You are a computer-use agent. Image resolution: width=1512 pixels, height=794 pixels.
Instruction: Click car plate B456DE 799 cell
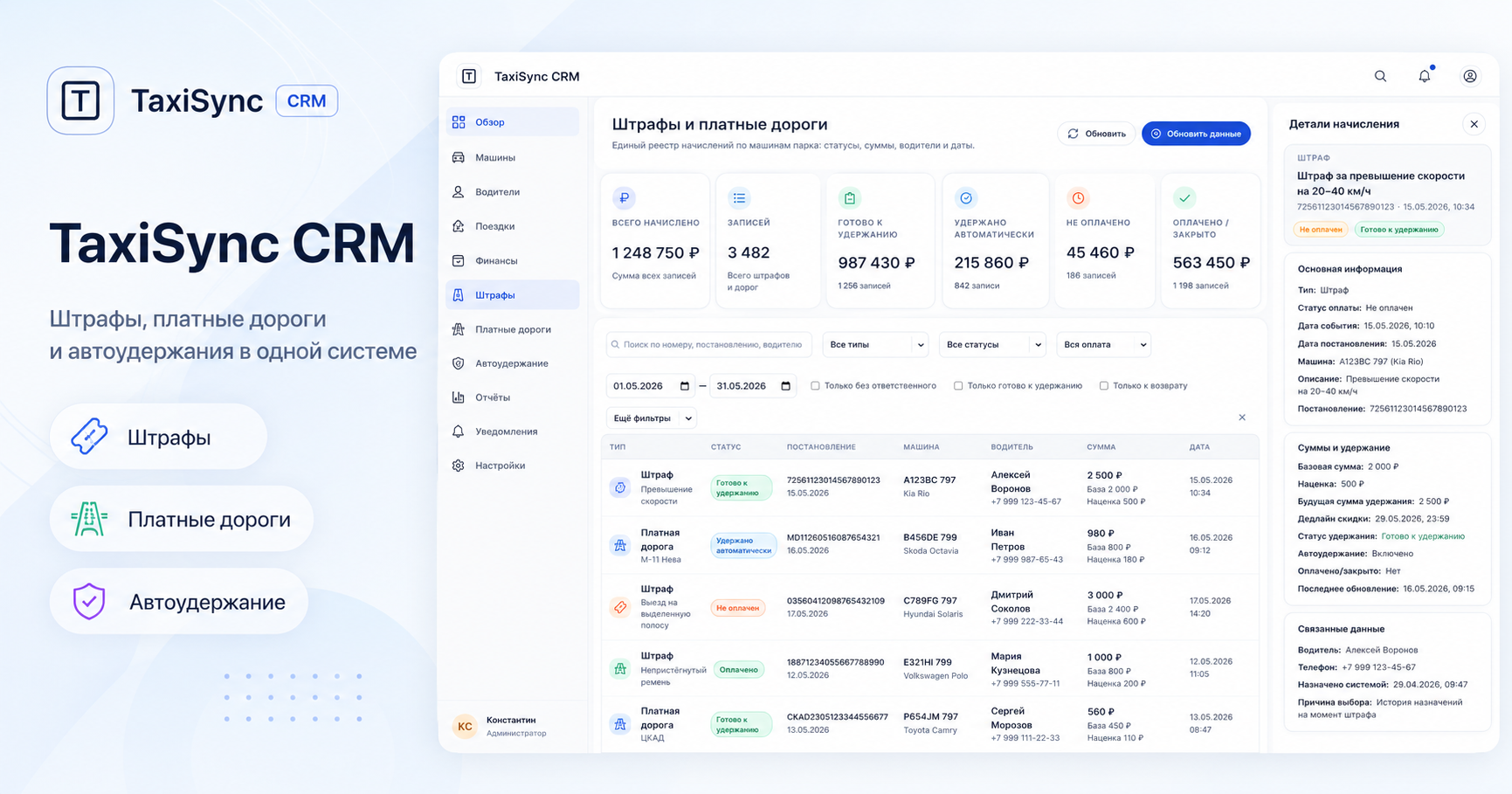929,537
